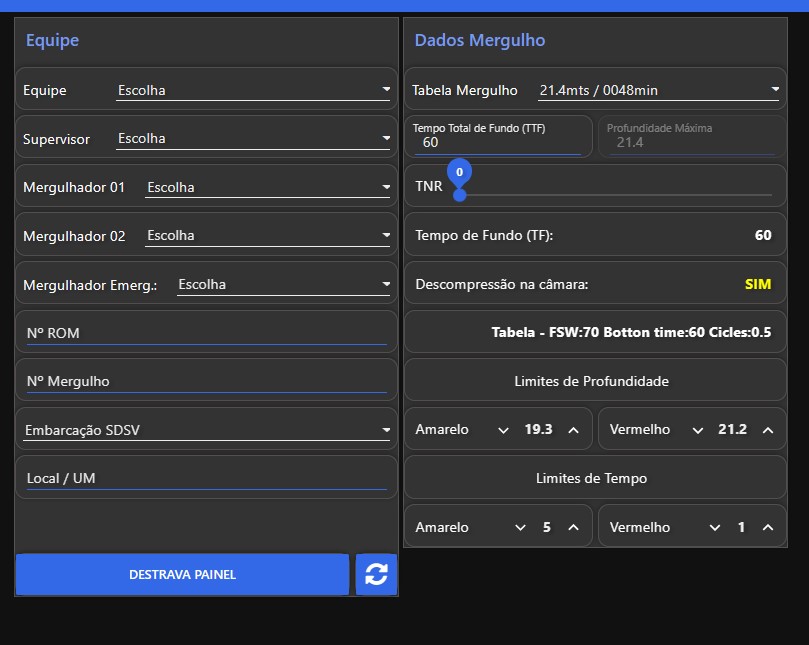Viewport: 809px width, 645px height.
Task: Increase the Vermelho depth limit with up chevron
Action: tap(767, 430)
